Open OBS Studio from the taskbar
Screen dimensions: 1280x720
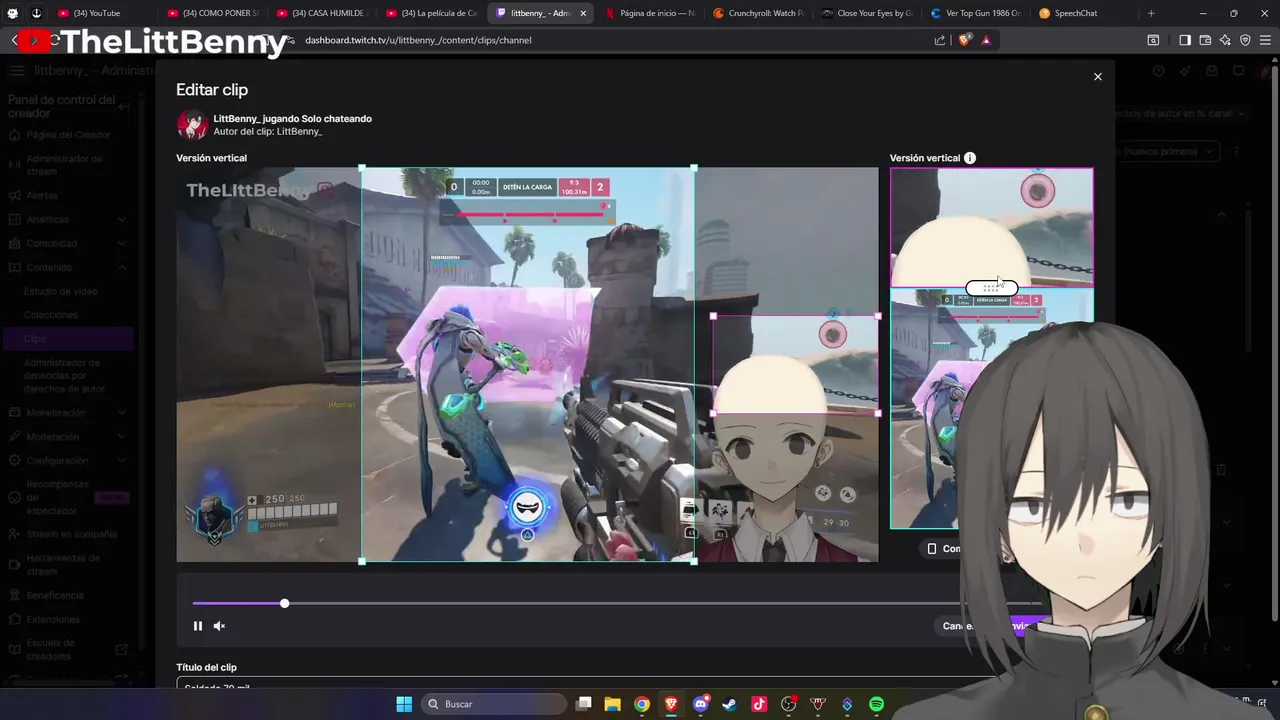789,704
